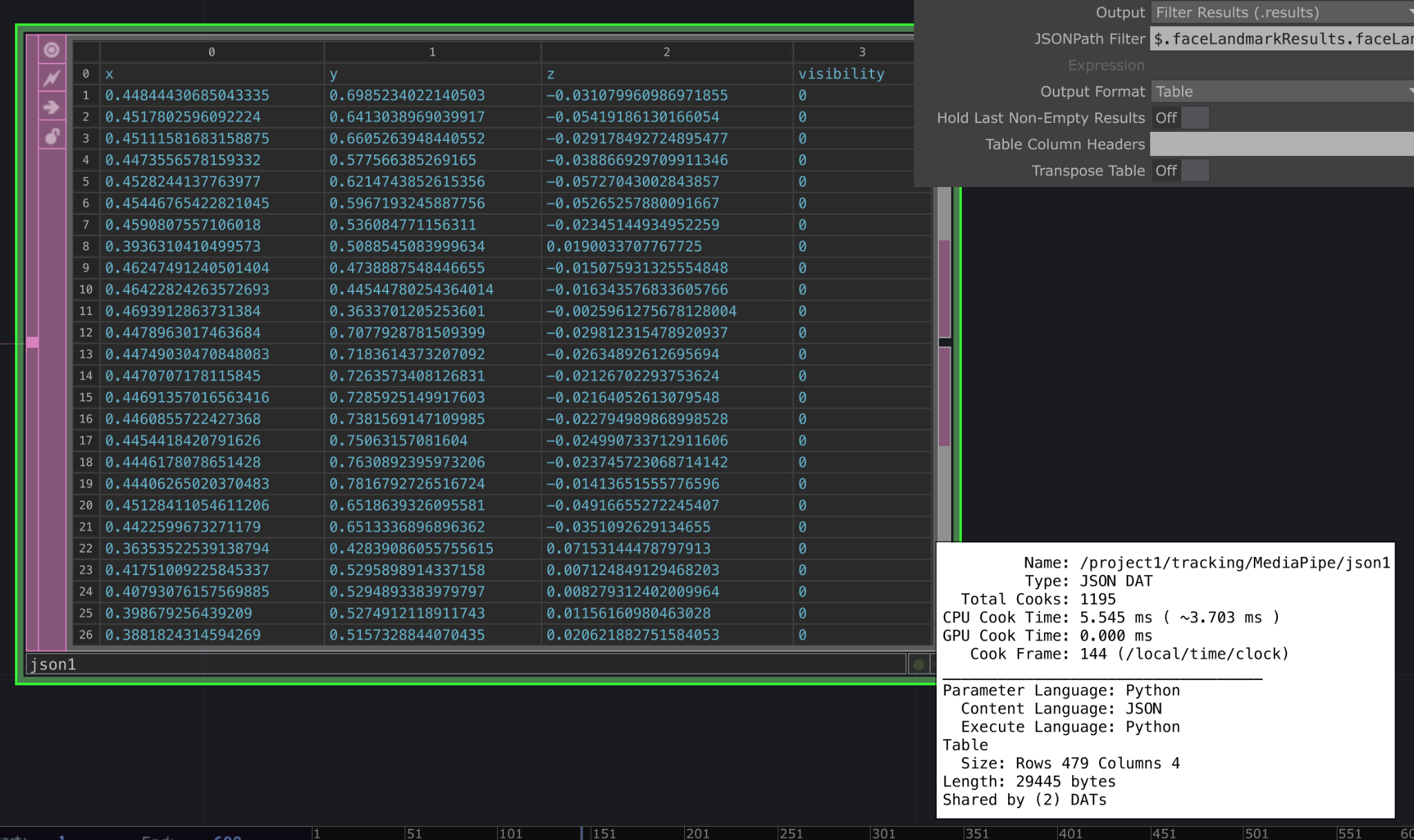Click column index 2 header
This screenshot has width=1414, height=840.
click(x=666, y=52)
